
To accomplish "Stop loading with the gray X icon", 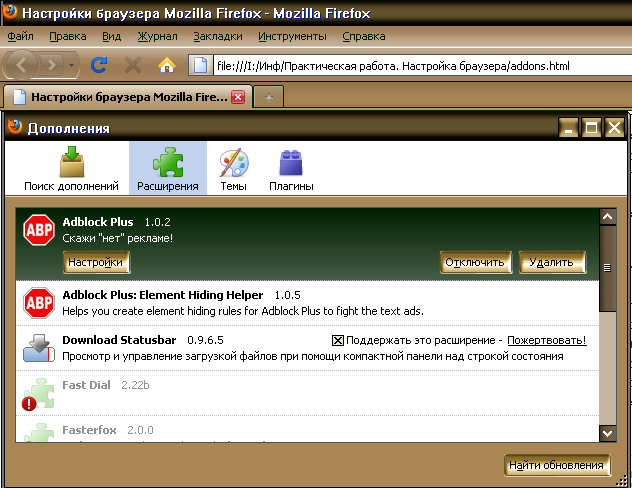I will coord(133,65).
